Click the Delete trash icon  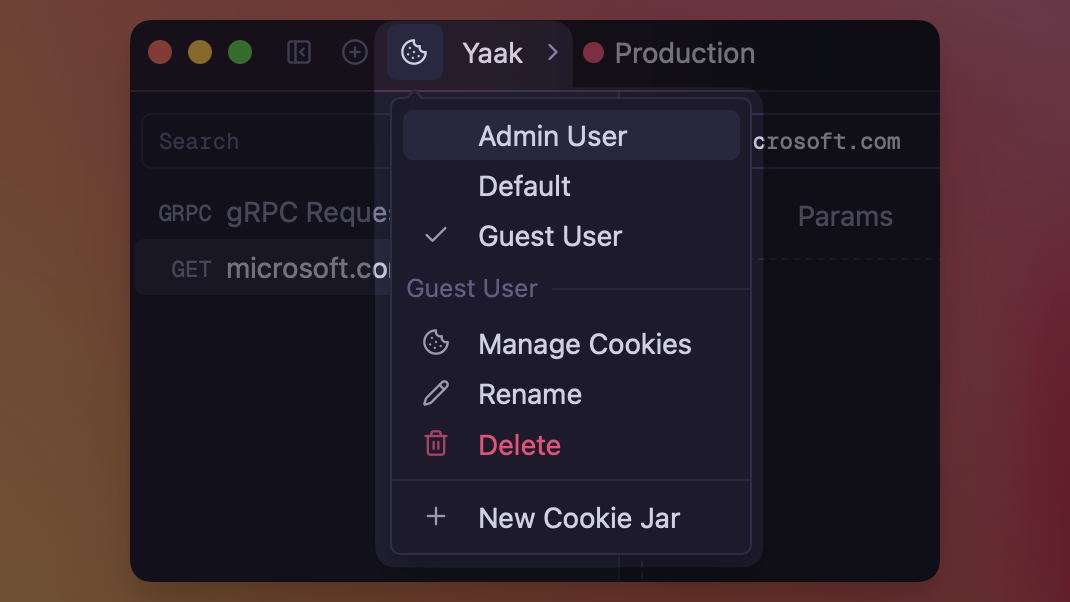436,444
